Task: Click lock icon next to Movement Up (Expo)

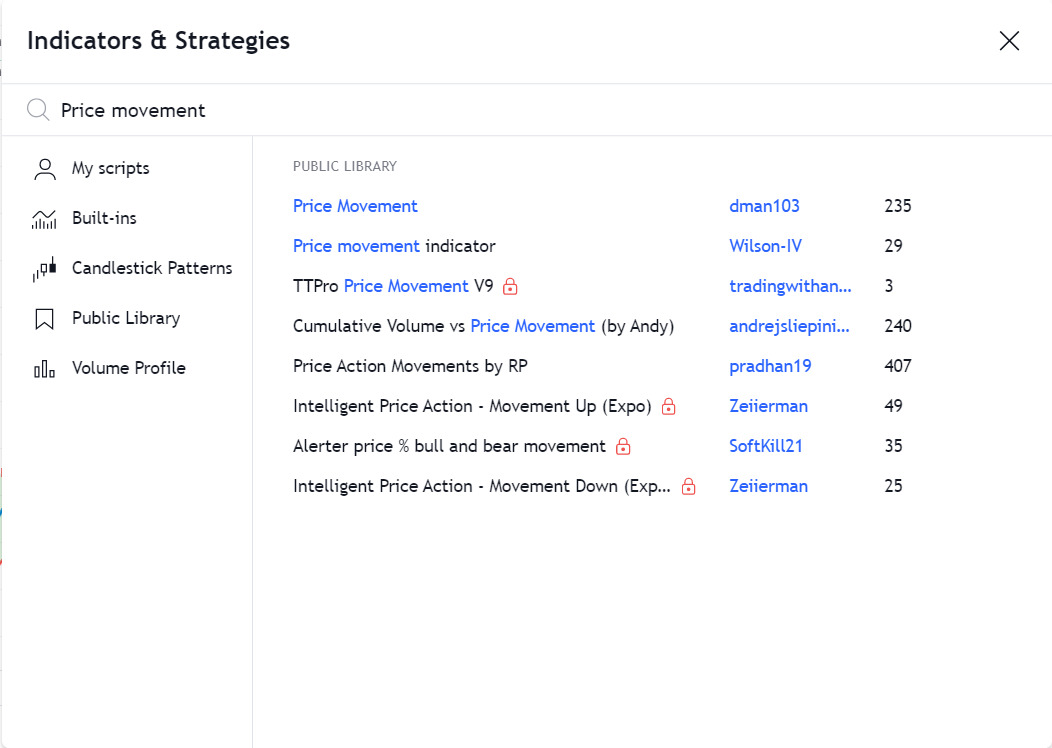Action: point(668,407)
